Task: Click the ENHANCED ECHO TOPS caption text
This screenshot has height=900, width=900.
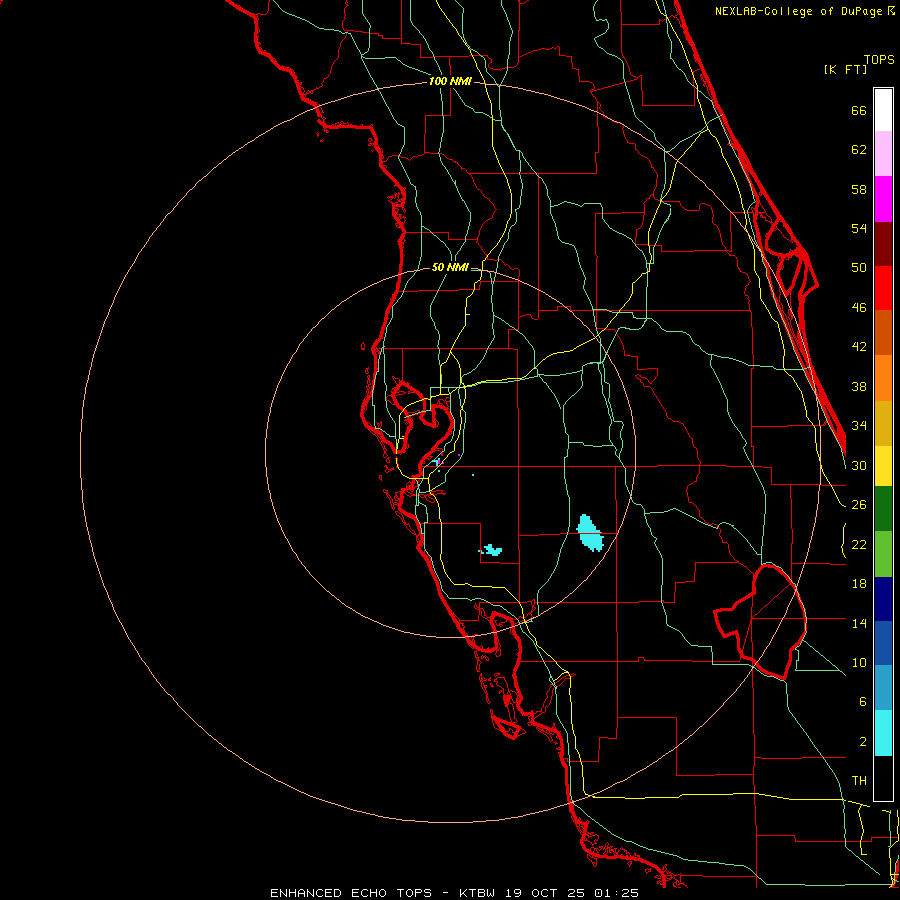Action: (x=351, y=893)
